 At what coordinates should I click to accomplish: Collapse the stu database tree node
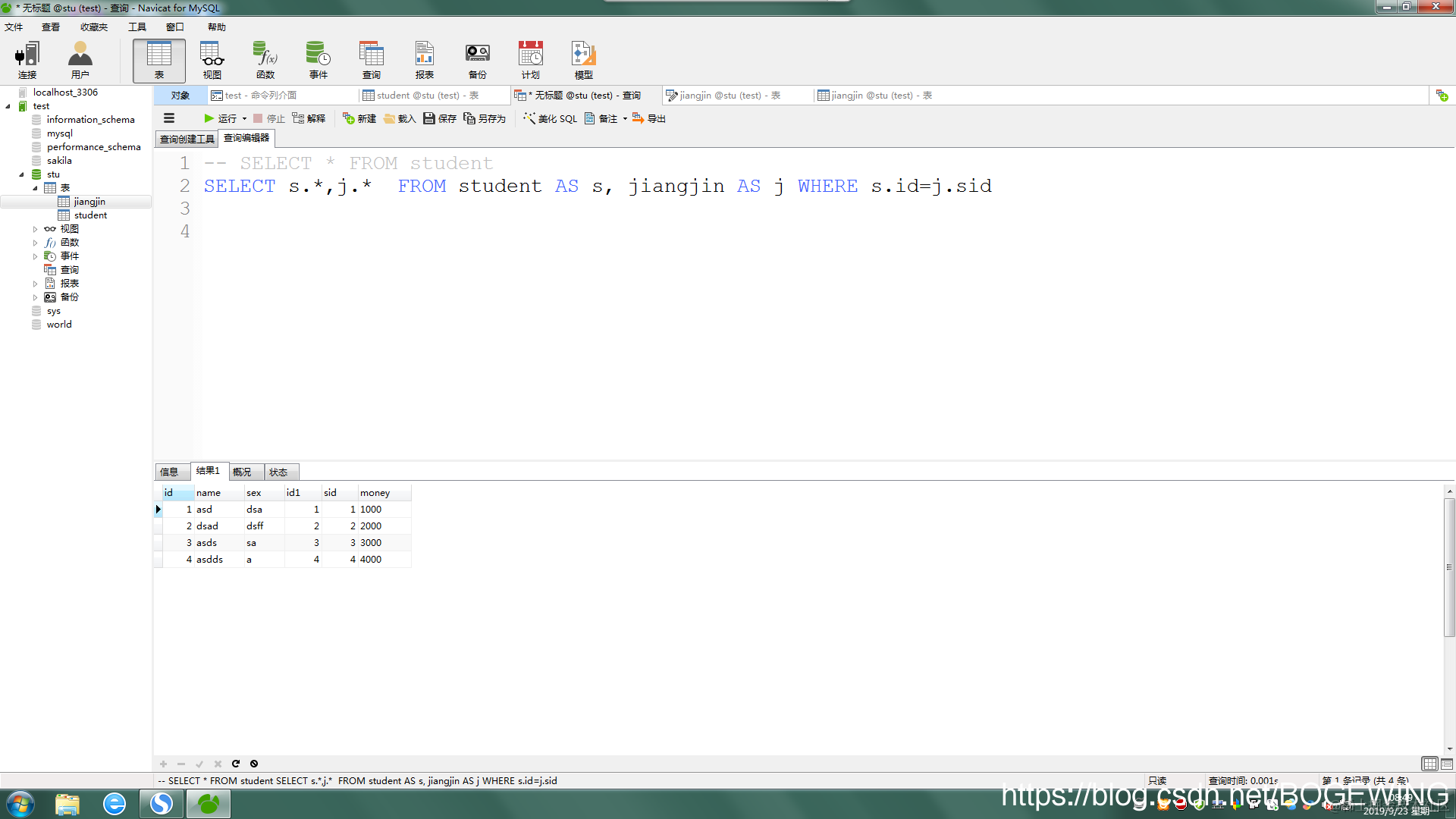pyautogui.click(x=21, y=174)
